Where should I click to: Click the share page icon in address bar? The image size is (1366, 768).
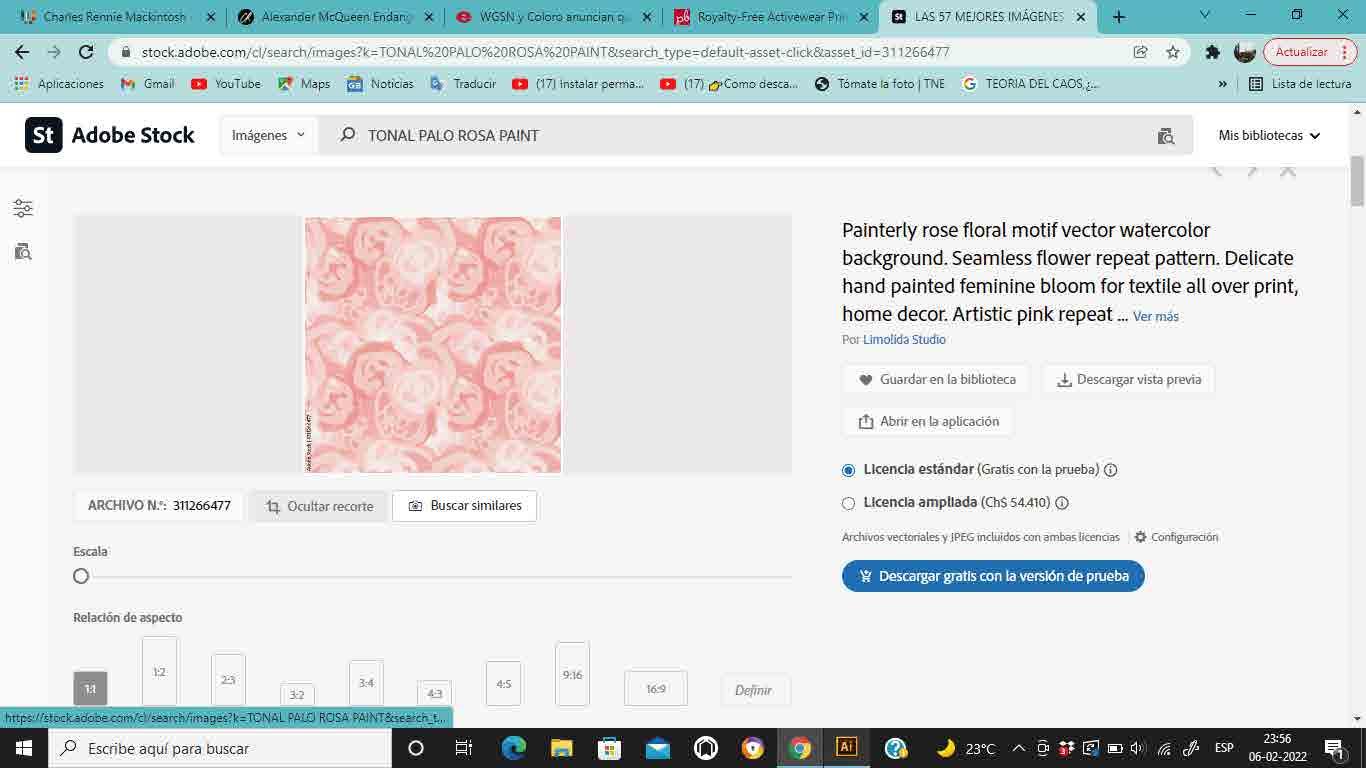click(x=1140, y=52)
